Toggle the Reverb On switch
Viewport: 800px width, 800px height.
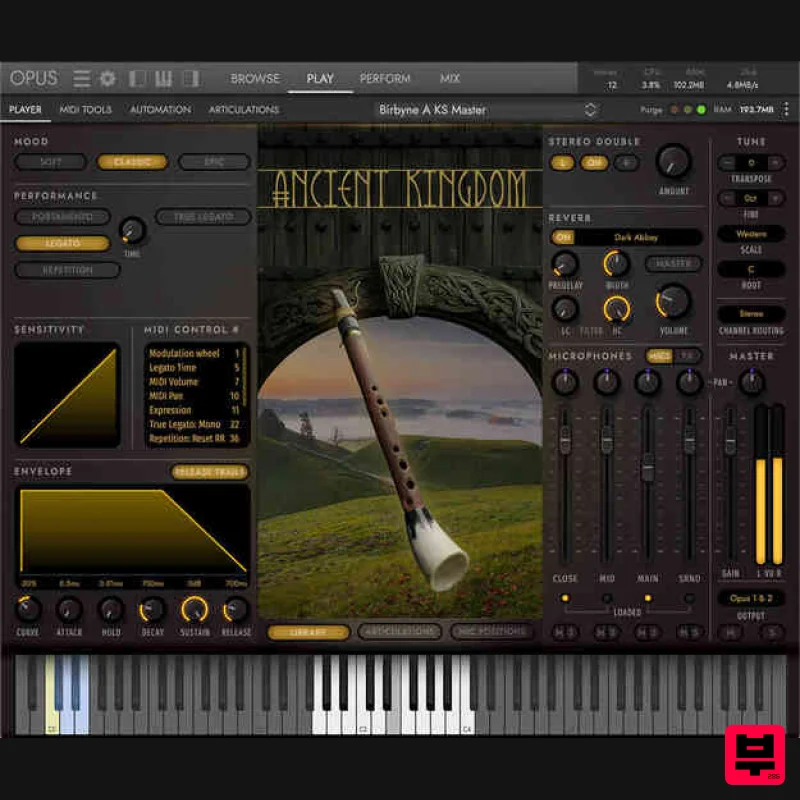tap(563, 237)
